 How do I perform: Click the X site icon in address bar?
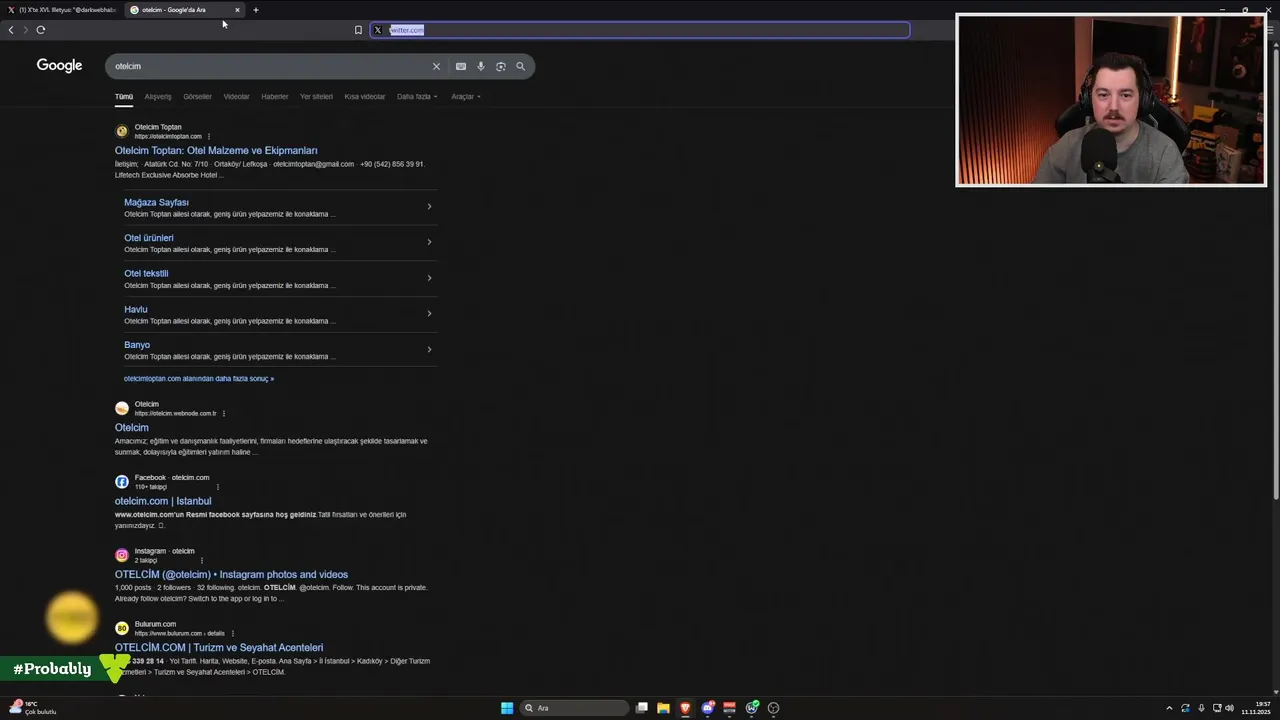coord(377,30)
